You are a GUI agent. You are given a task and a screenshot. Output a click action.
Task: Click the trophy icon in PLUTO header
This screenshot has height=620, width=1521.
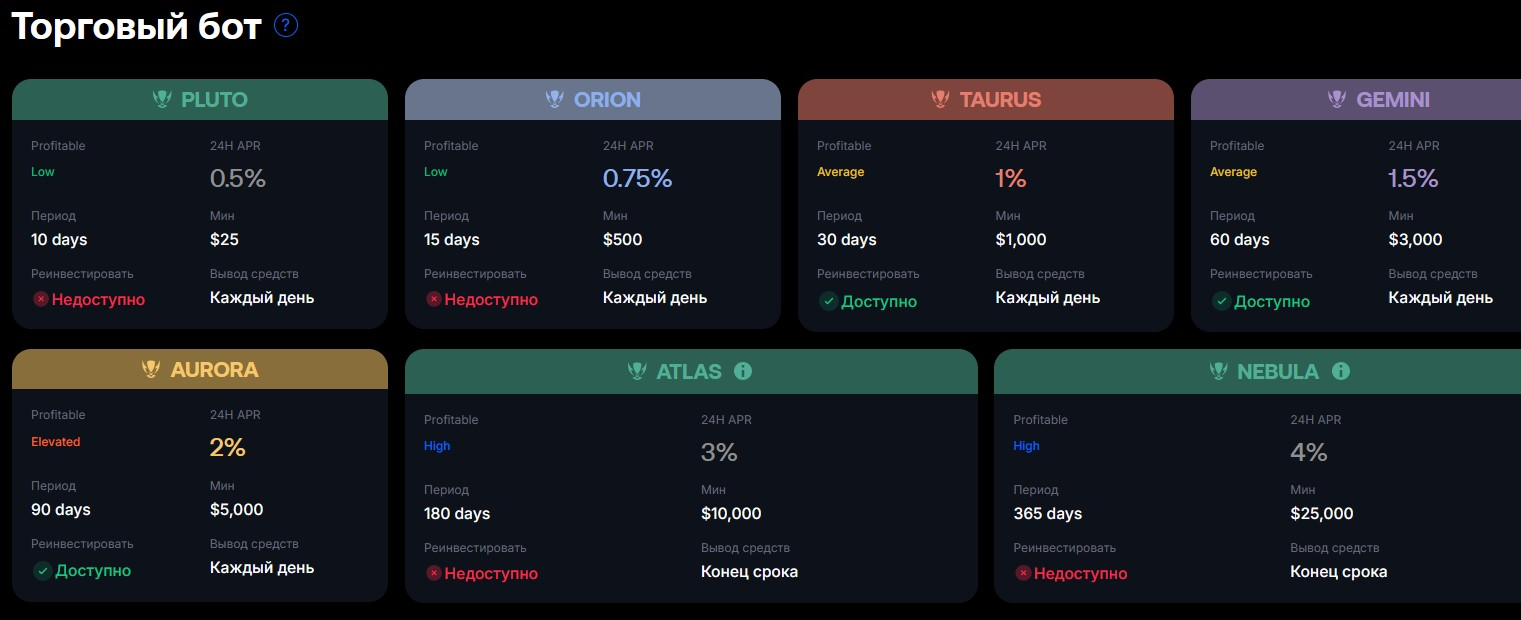click(x=162, y=99)
